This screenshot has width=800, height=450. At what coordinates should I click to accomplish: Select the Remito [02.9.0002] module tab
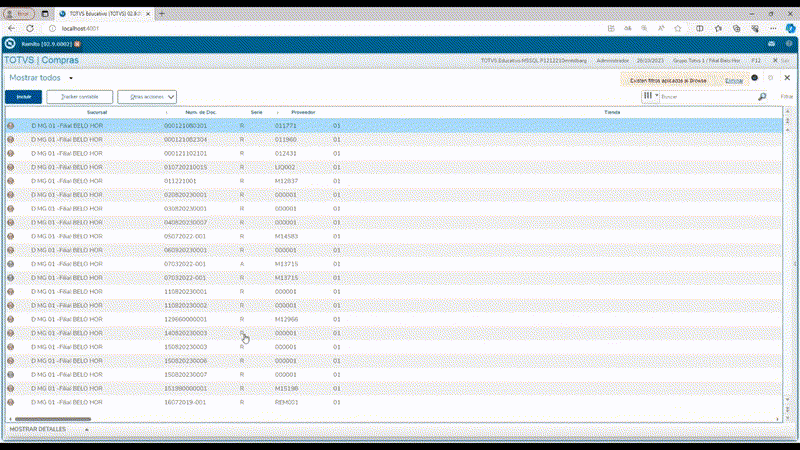(46, 44)
